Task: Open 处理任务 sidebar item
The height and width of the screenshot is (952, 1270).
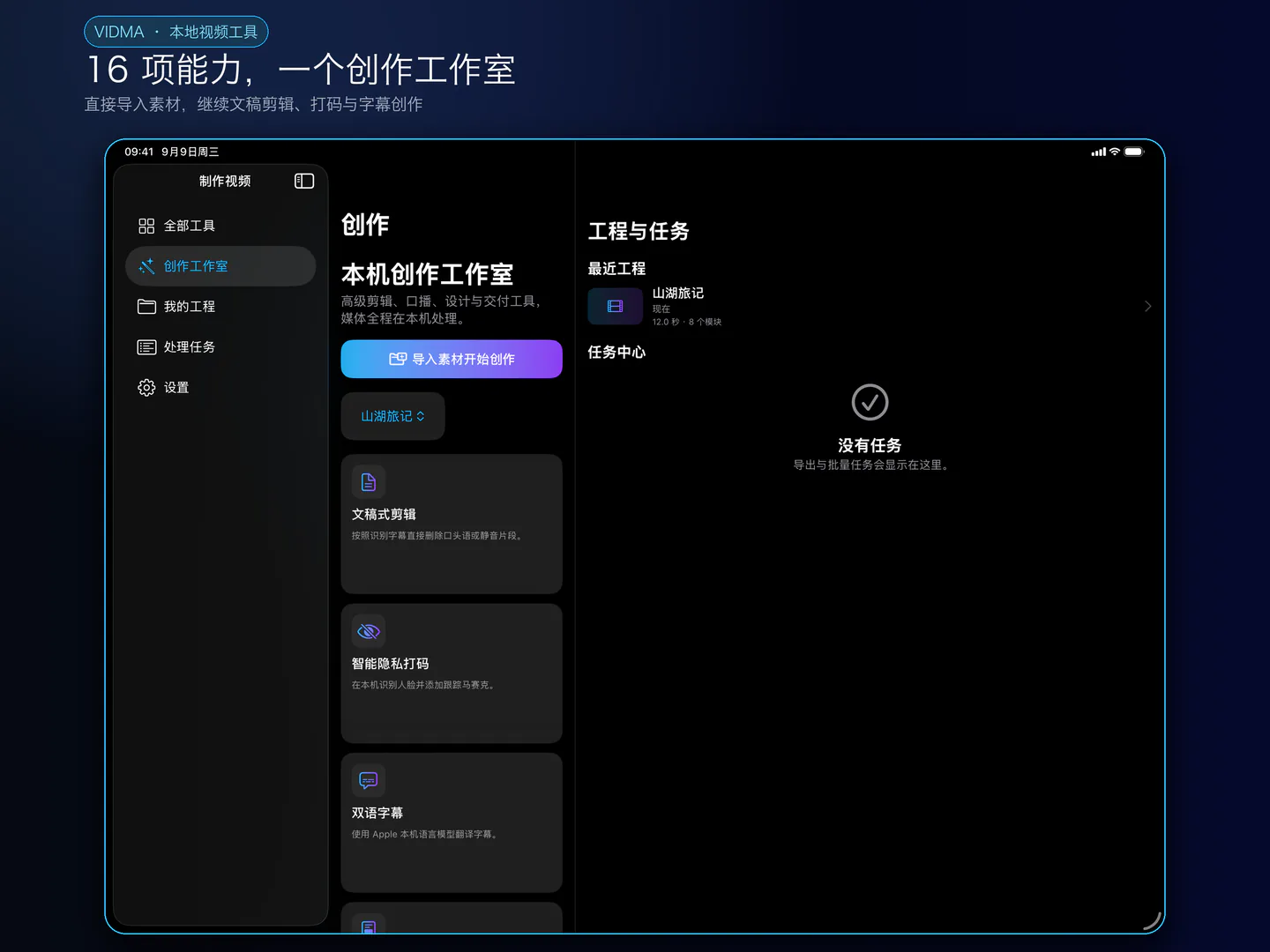Action: pyautogui.click(x=220, y=347)
